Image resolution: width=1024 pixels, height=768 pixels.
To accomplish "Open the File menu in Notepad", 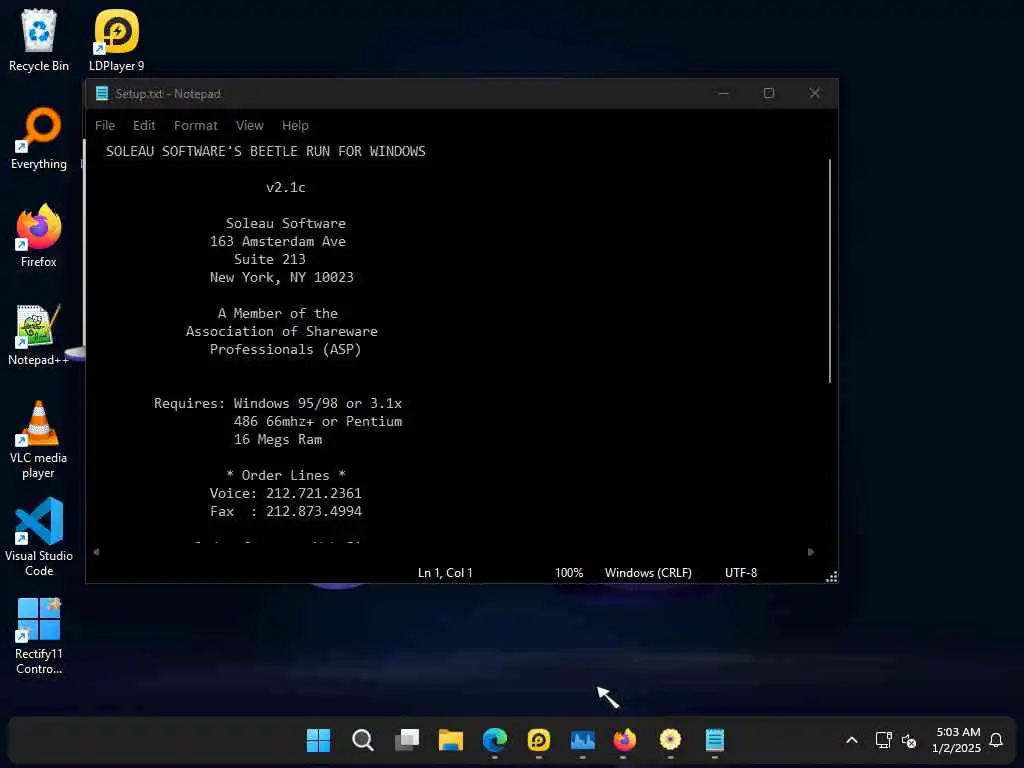I will pos(104,125).
